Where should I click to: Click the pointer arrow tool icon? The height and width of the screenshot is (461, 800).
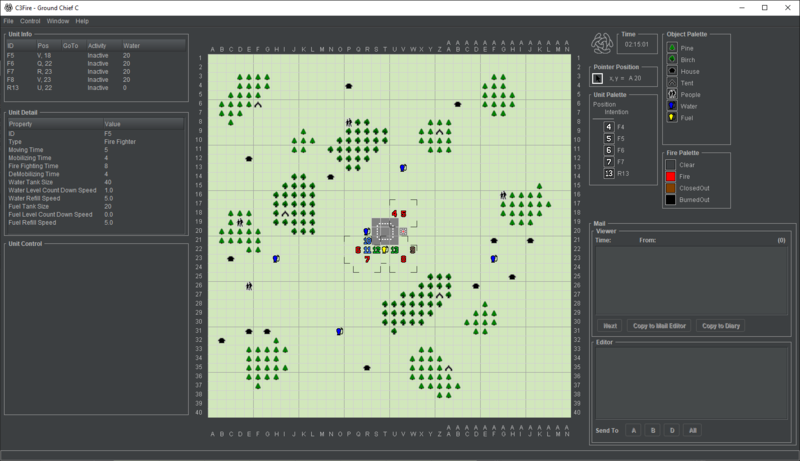click(x=597, y=77)
